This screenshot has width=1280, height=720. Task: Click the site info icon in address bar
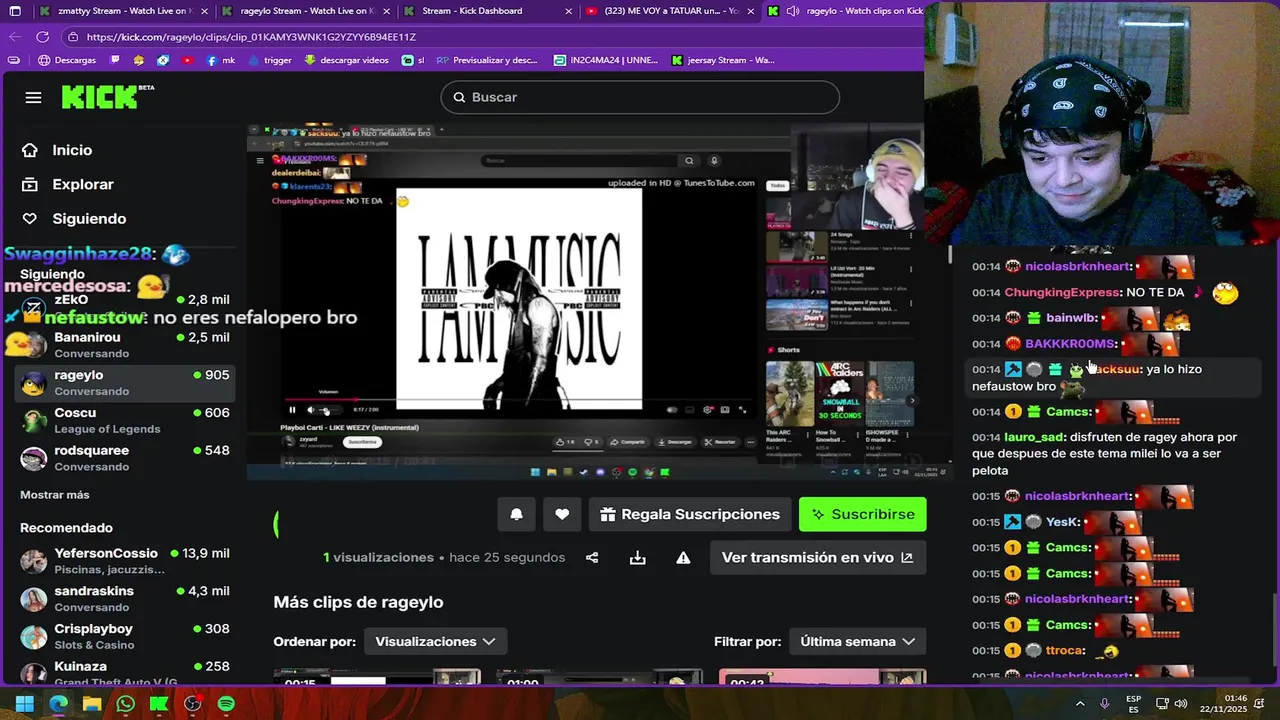pos(73,37)
